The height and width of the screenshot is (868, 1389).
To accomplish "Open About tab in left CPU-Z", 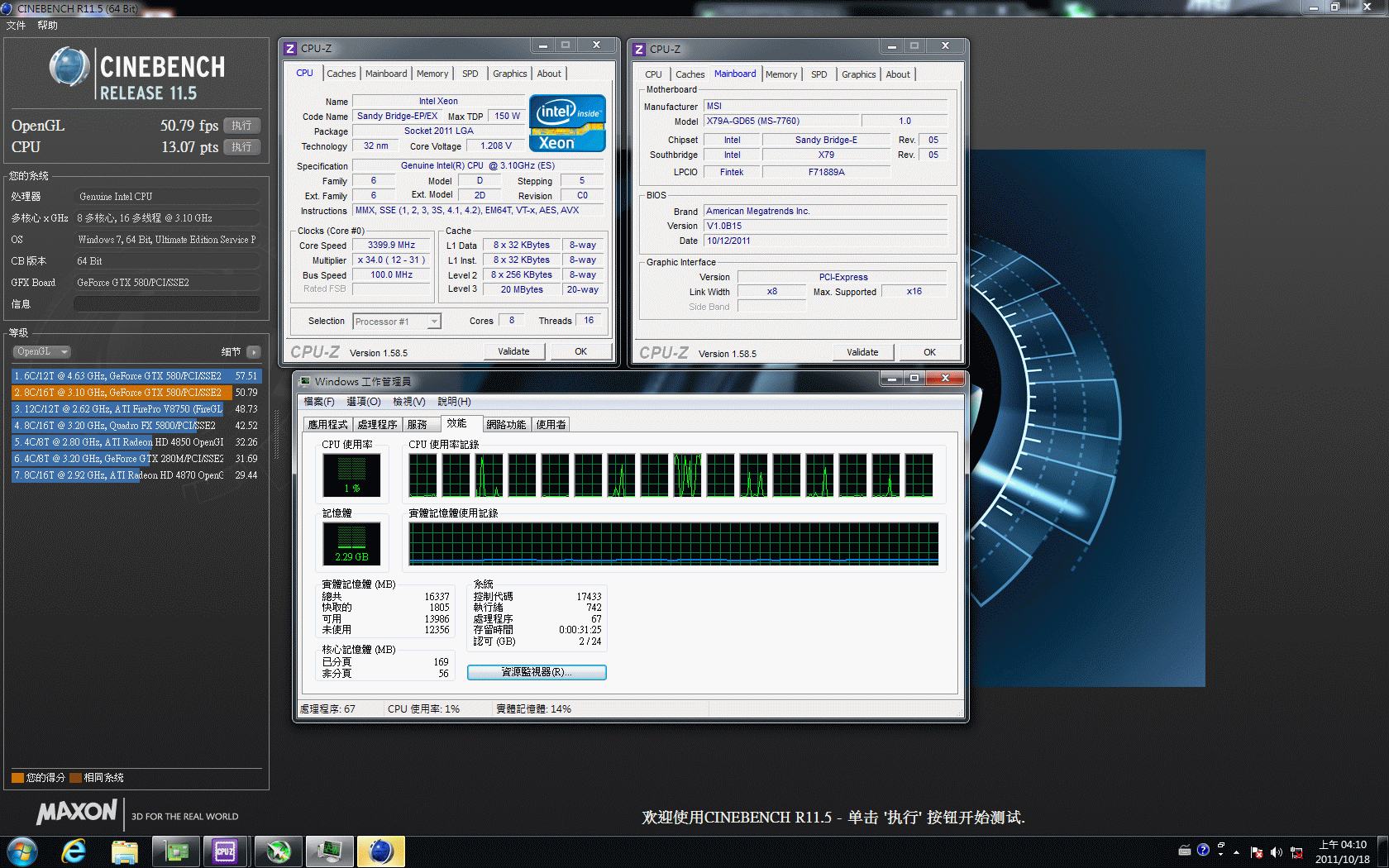I will coord(549,74).
